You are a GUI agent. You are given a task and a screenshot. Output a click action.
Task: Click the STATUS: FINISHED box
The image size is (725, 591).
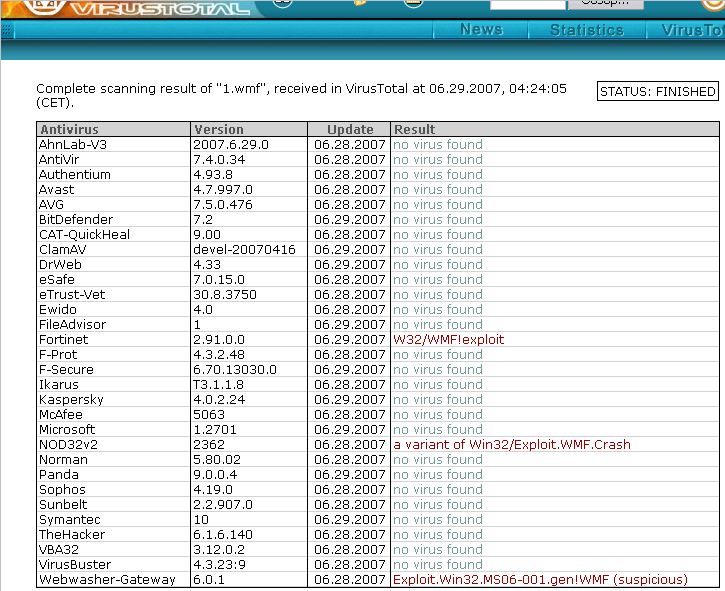pos(657,91)
